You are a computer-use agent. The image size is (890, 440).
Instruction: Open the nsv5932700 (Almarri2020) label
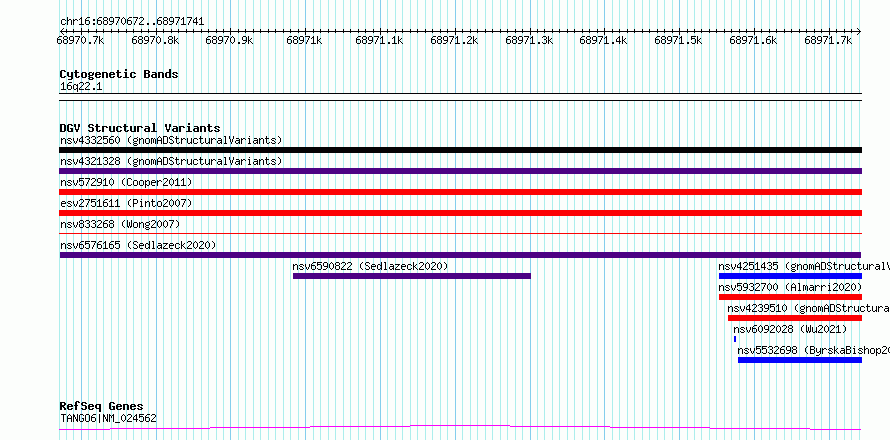[x=791, y=287]
